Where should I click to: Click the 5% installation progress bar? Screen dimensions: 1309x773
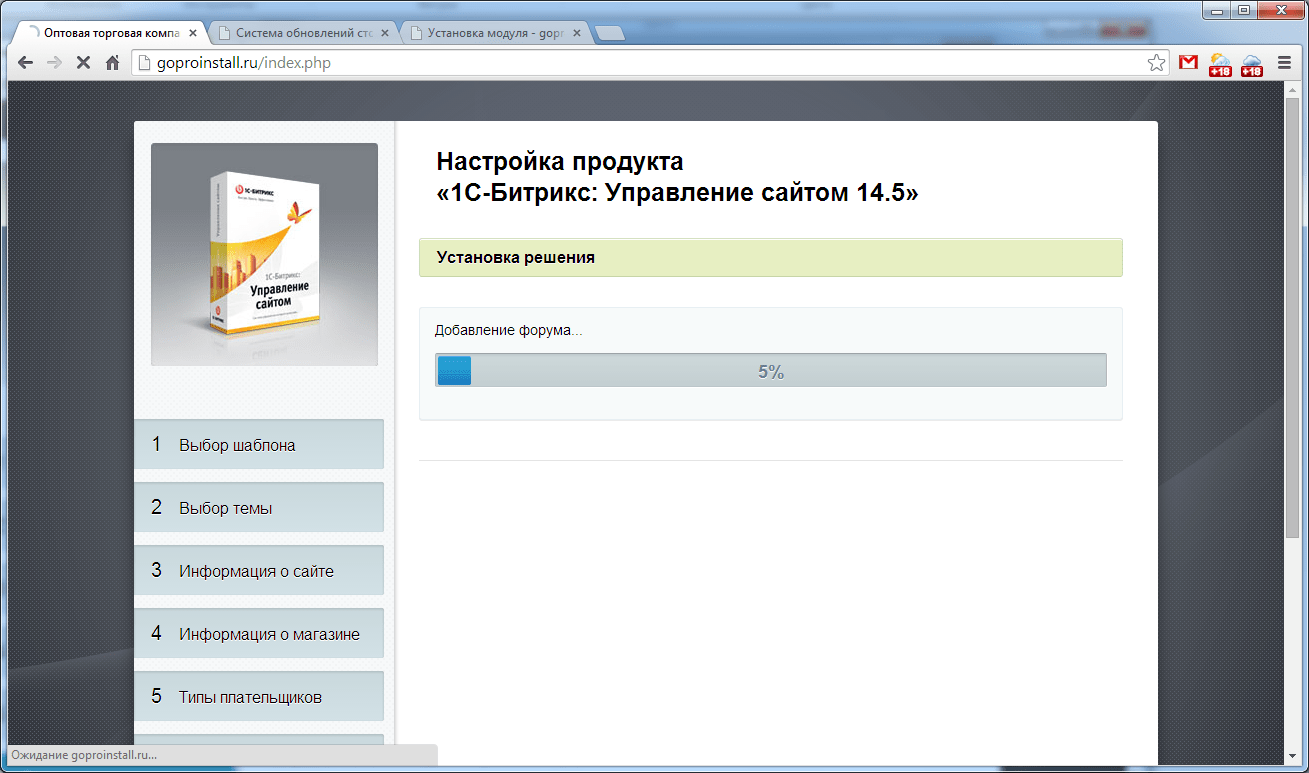point(771,370)
